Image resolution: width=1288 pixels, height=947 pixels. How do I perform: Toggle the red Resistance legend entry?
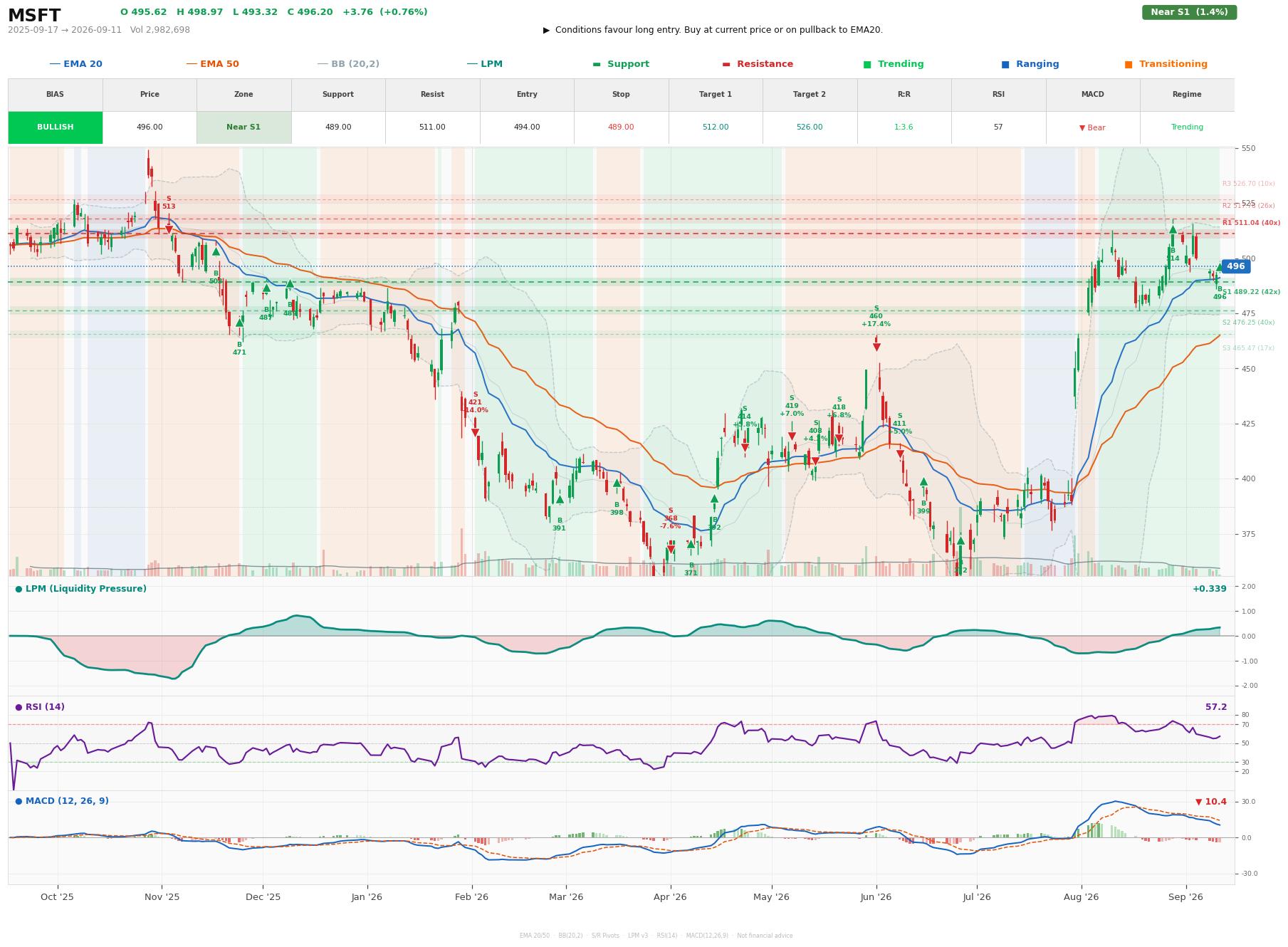pos(758,64)
